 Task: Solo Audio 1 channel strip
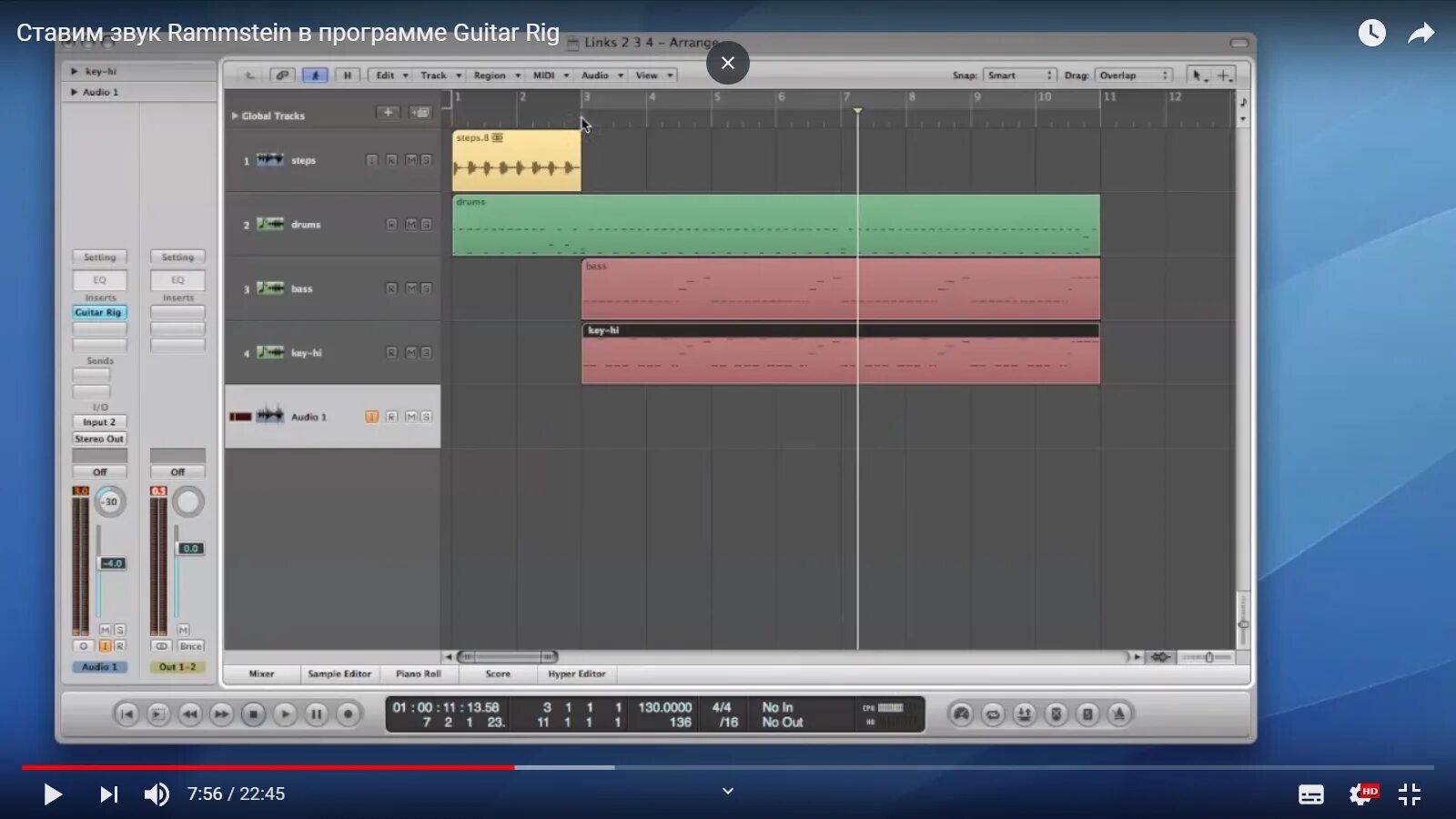click(x=119, y=630)
